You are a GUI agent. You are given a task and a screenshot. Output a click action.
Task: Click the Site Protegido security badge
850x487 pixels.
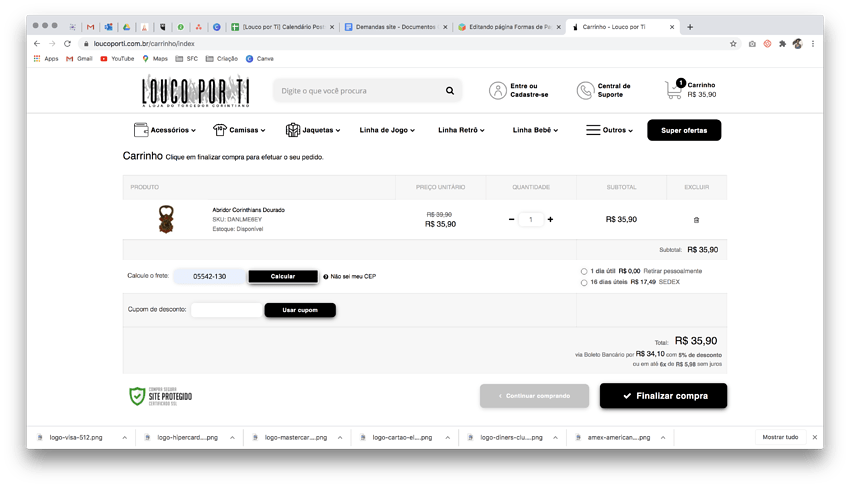(160, 396)
